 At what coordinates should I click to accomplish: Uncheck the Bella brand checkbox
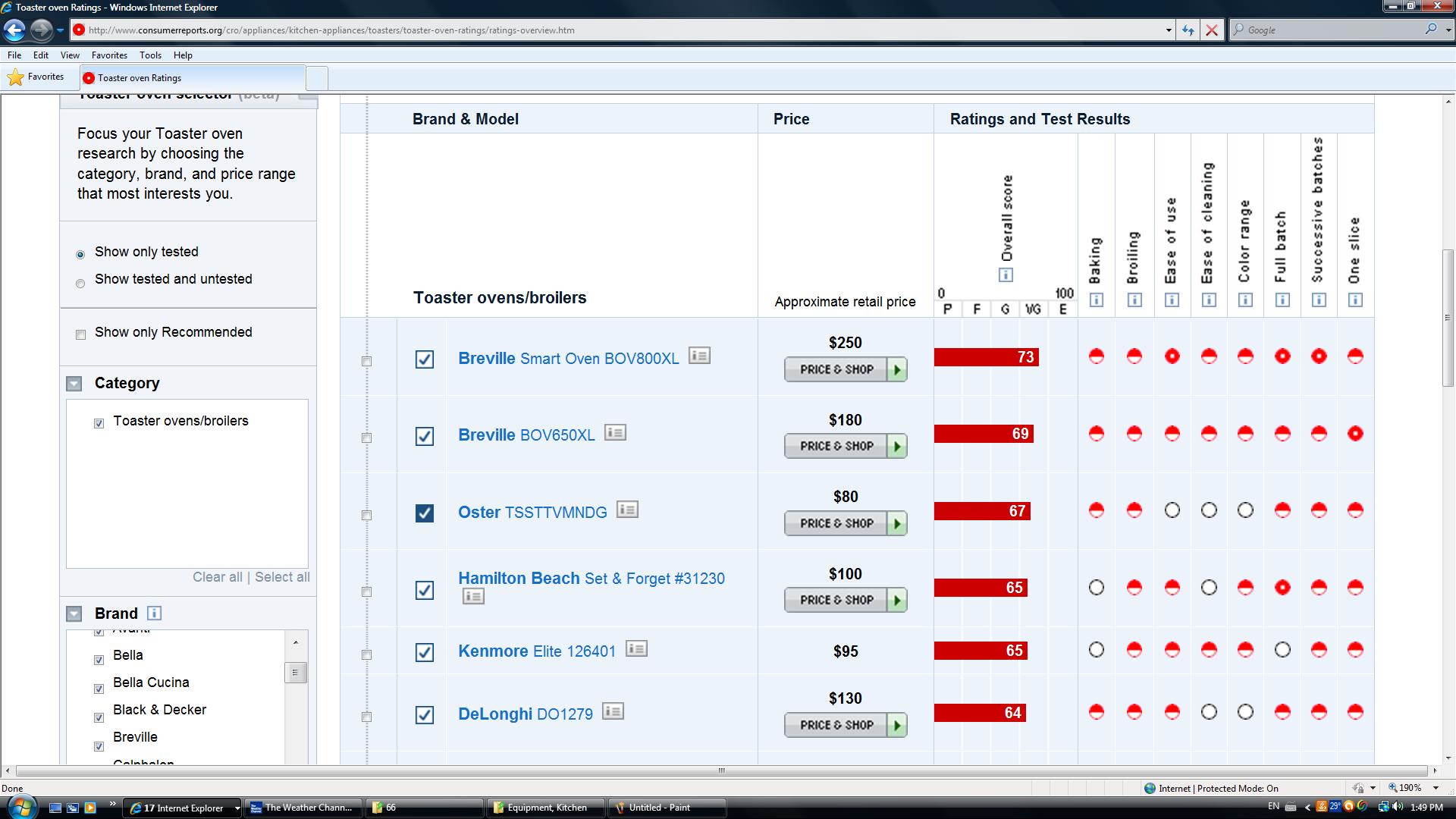(x=99, y=660)
